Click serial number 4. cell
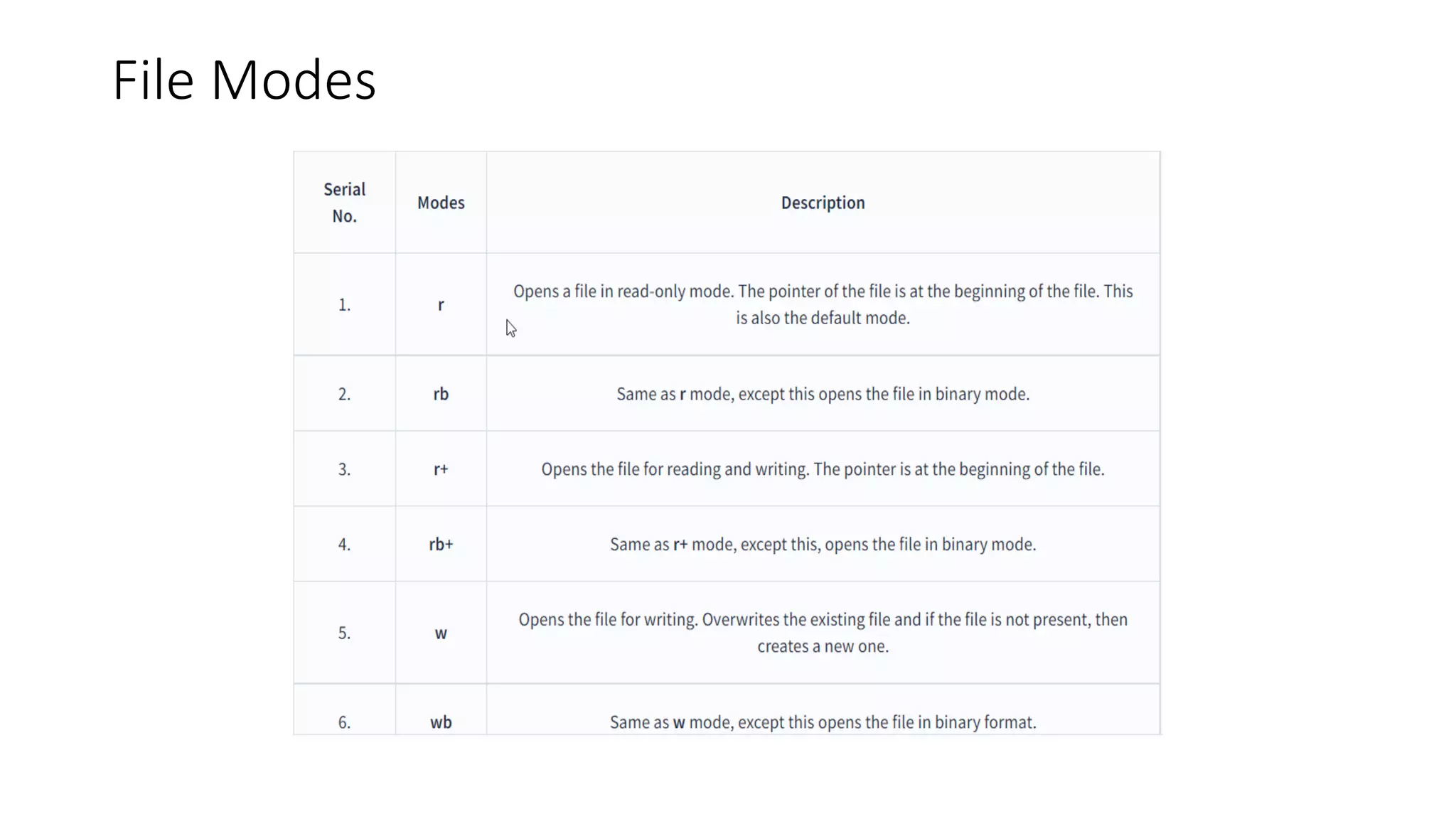Screen dimensions: 1456x819 (x=344, y=545)
